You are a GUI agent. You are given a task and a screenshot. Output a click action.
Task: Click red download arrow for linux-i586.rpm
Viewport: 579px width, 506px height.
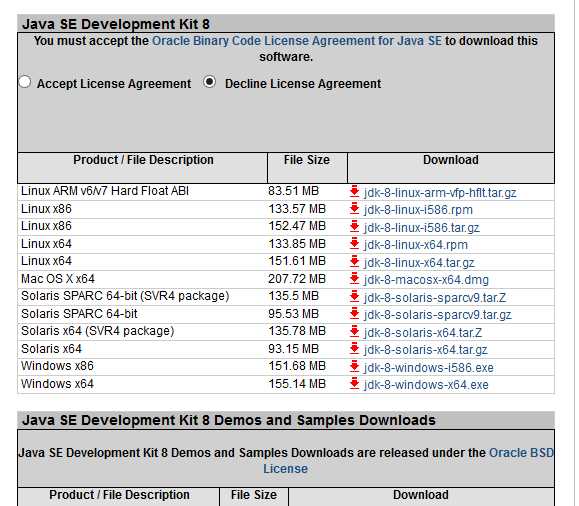coord(354,209)
